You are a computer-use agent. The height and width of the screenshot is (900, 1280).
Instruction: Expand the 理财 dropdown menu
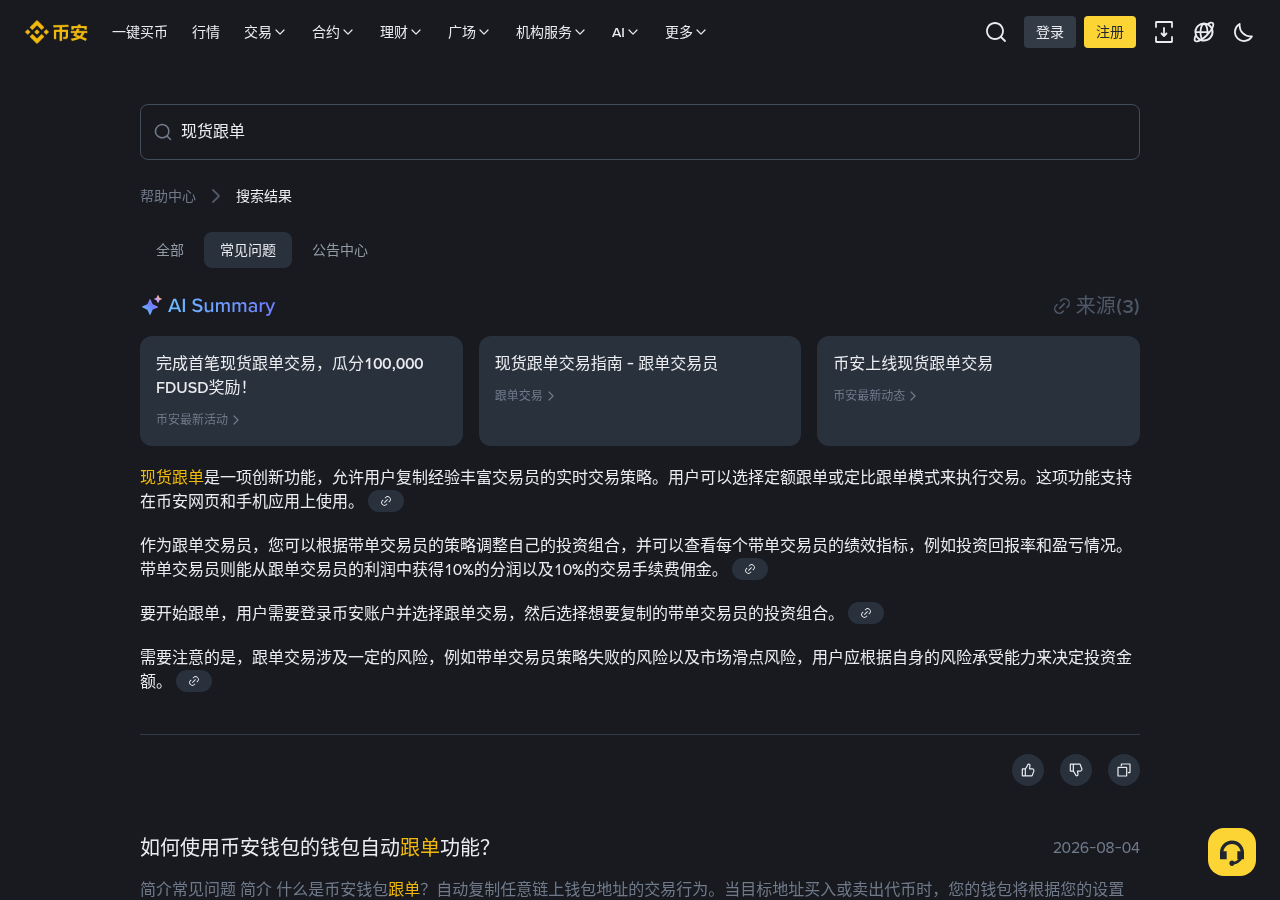(401, 32)
